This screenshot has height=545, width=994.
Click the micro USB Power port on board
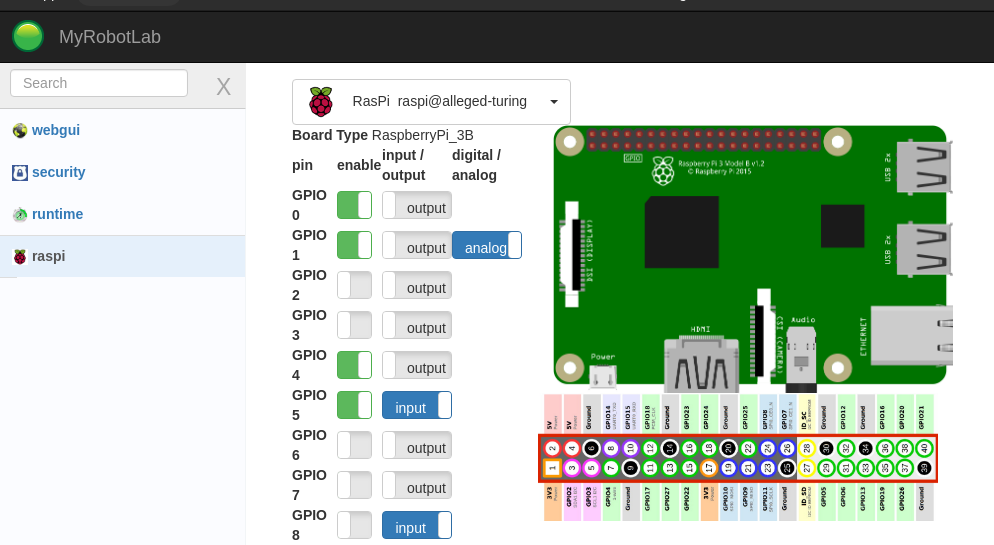pos(603,376)
